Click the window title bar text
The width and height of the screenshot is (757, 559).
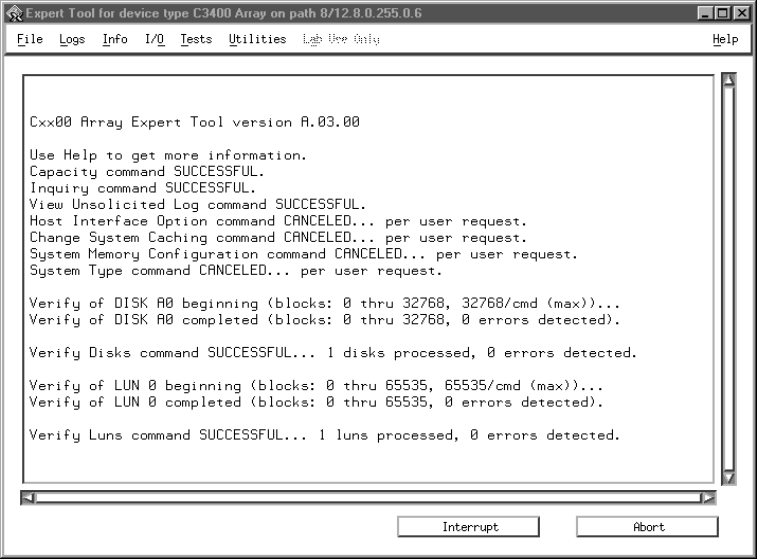(x=224, y=13)
